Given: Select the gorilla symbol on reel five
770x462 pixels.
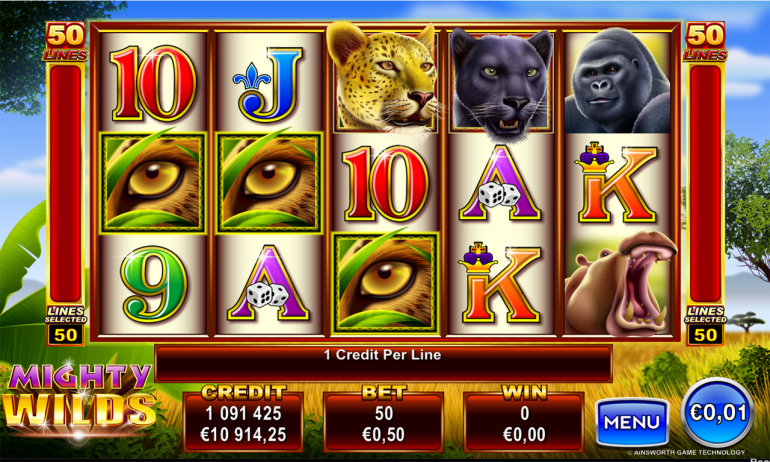Looking at the screenshot, I should tap(617, 81).
